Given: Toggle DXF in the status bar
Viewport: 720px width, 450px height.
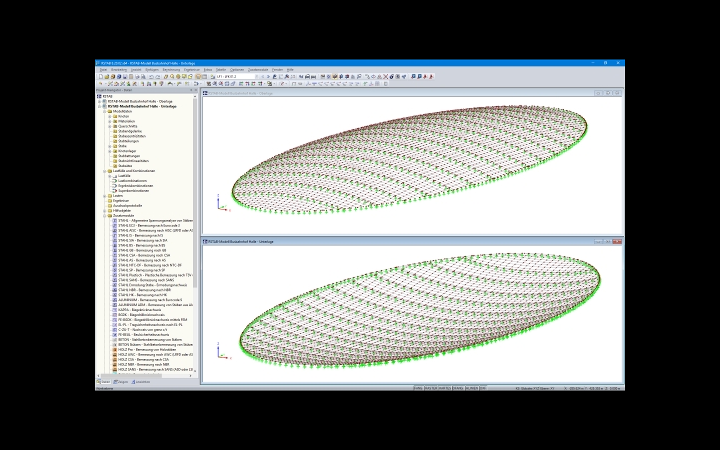Looking at the screenshot, I should tap(483, 388).
